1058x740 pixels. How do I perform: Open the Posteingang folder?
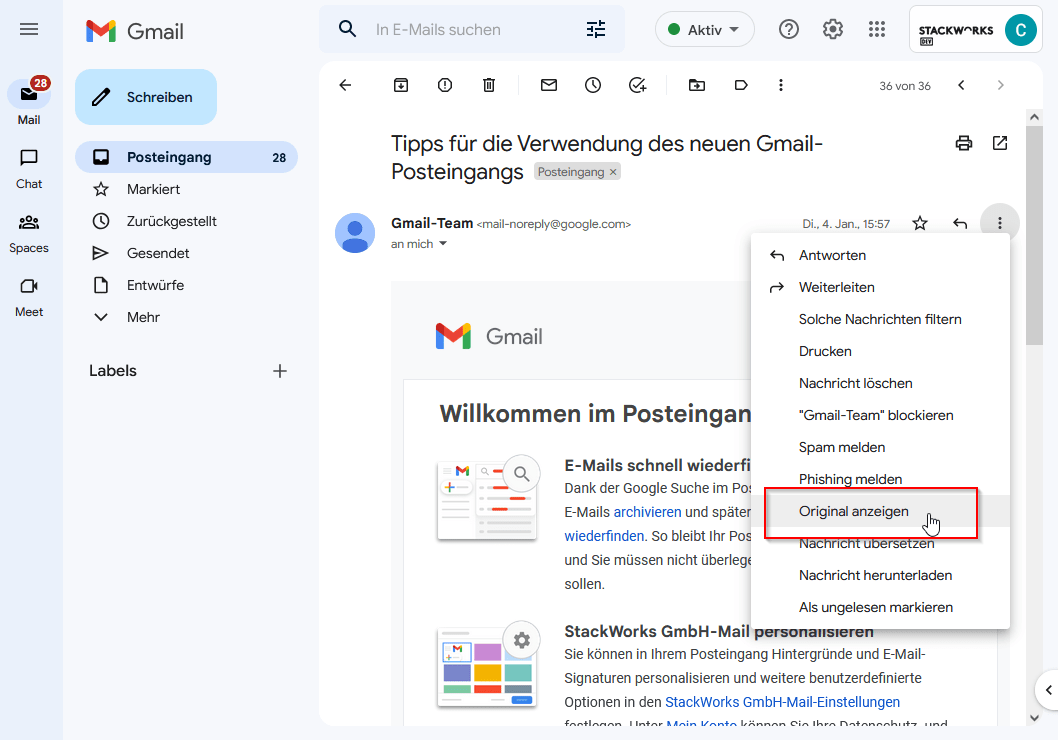pyautogui.click(x=186, y=157)
